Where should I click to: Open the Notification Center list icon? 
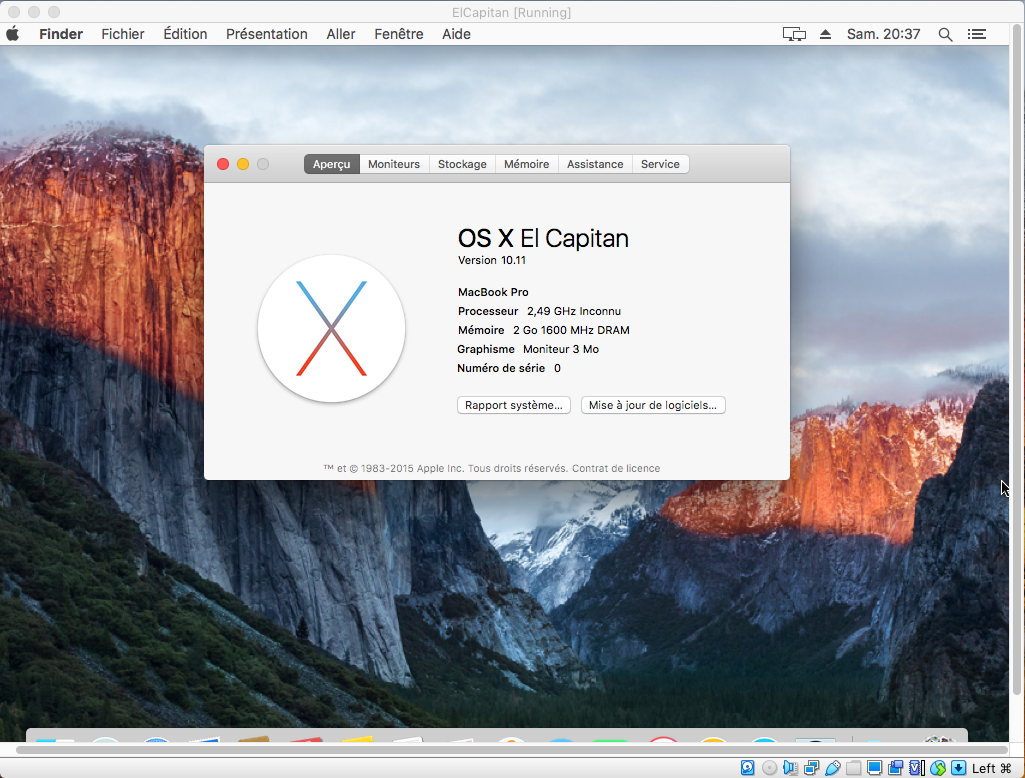coord(977,34)
